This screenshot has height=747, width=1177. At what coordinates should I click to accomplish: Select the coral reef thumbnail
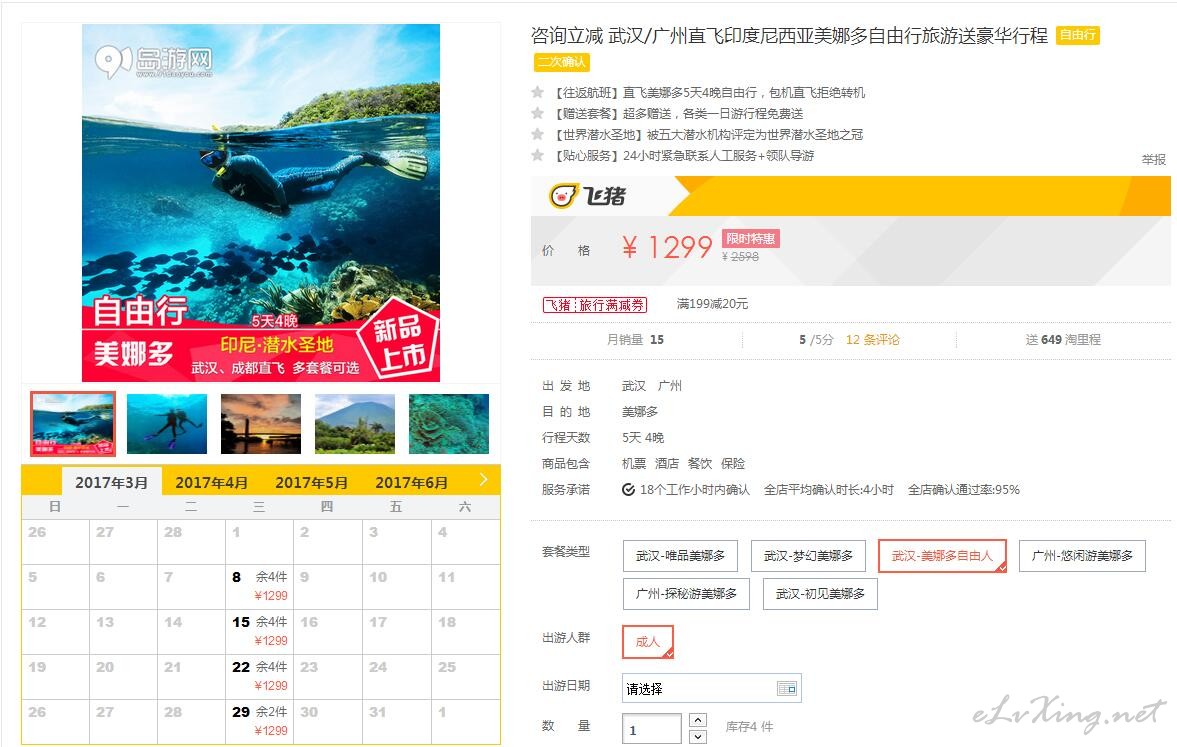449,424
